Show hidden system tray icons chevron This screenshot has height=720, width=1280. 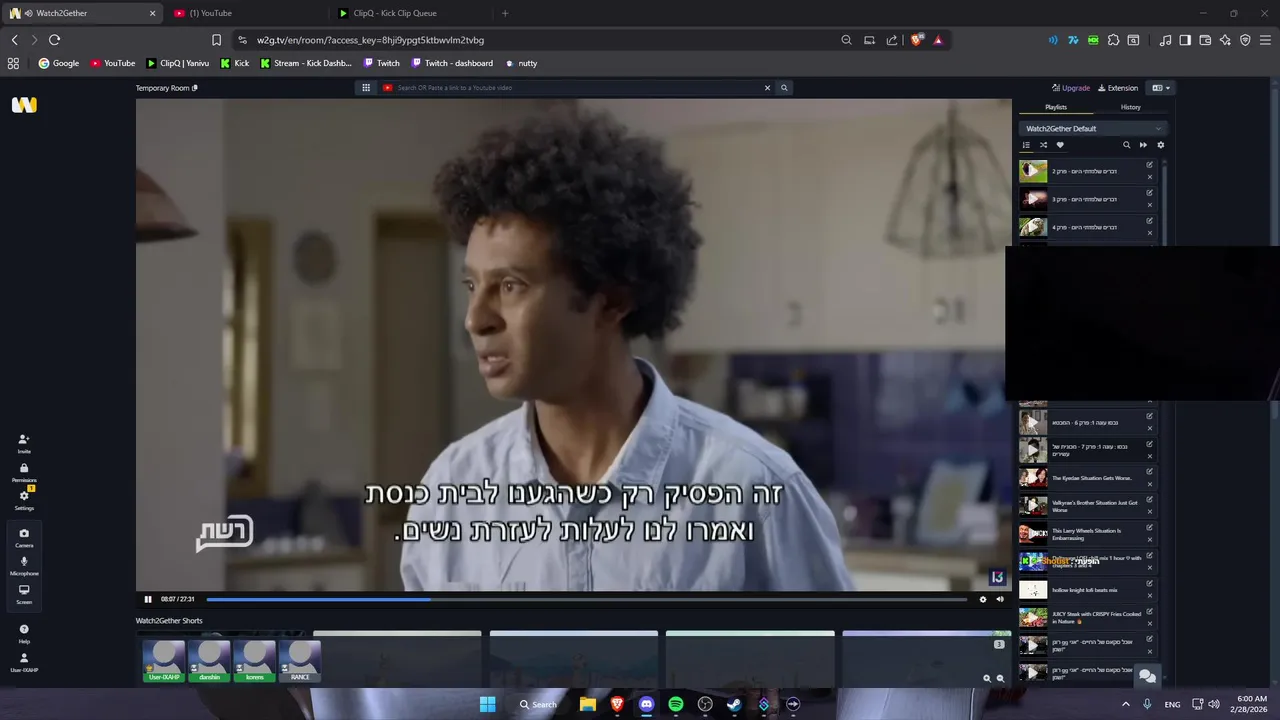1125,704
